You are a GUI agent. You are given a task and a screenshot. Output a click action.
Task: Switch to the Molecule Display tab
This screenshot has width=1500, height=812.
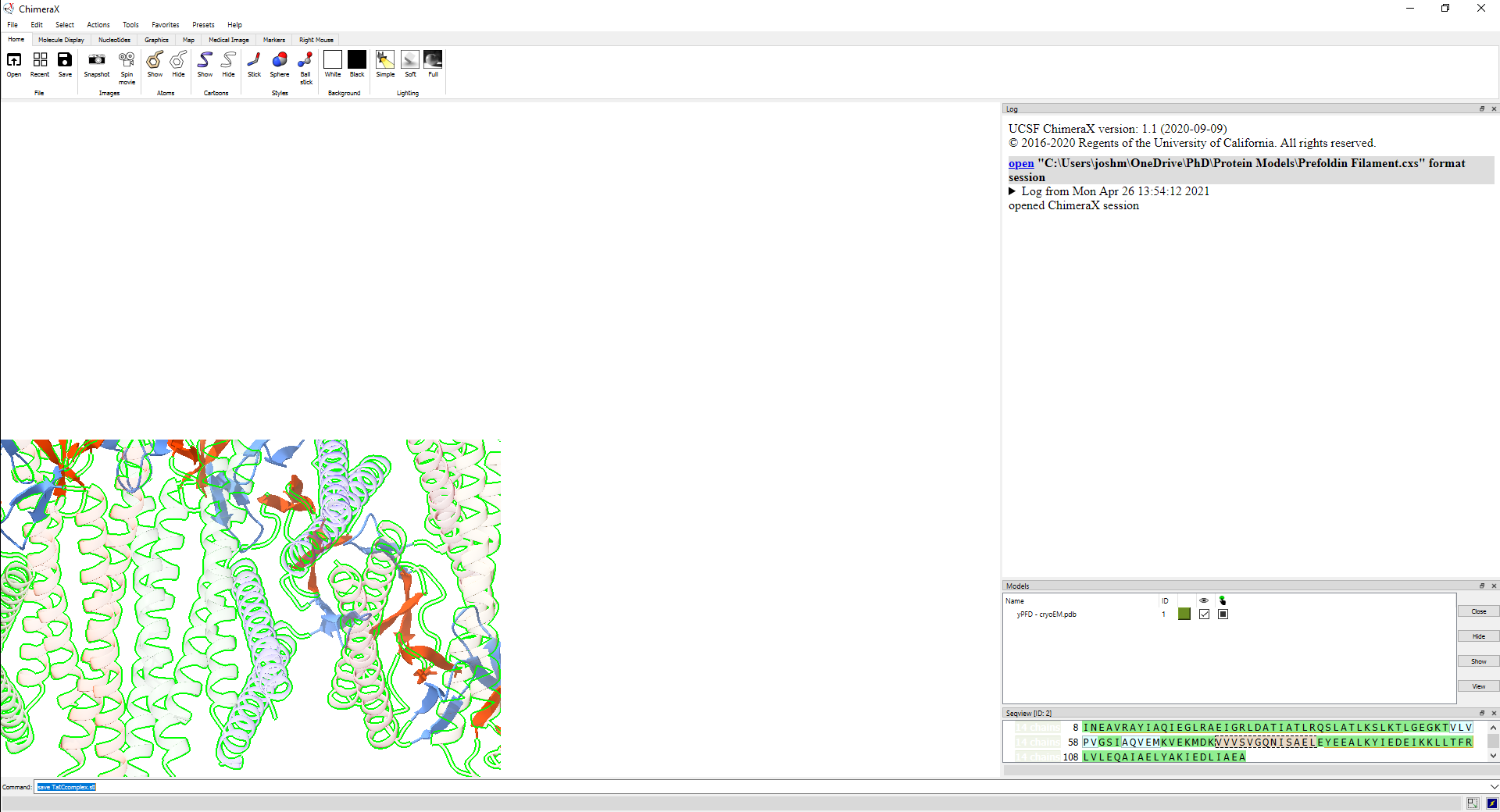61,40
